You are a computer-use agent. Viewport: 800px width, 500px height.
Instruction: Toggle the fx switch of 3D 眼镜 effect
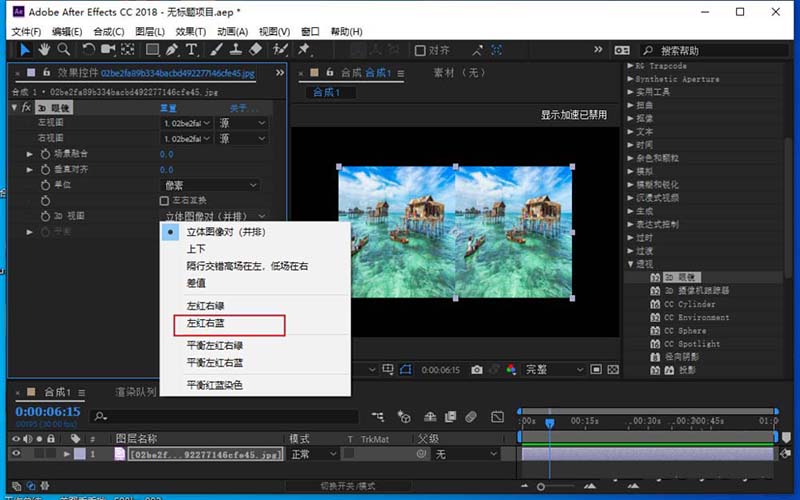pos(27,108)
